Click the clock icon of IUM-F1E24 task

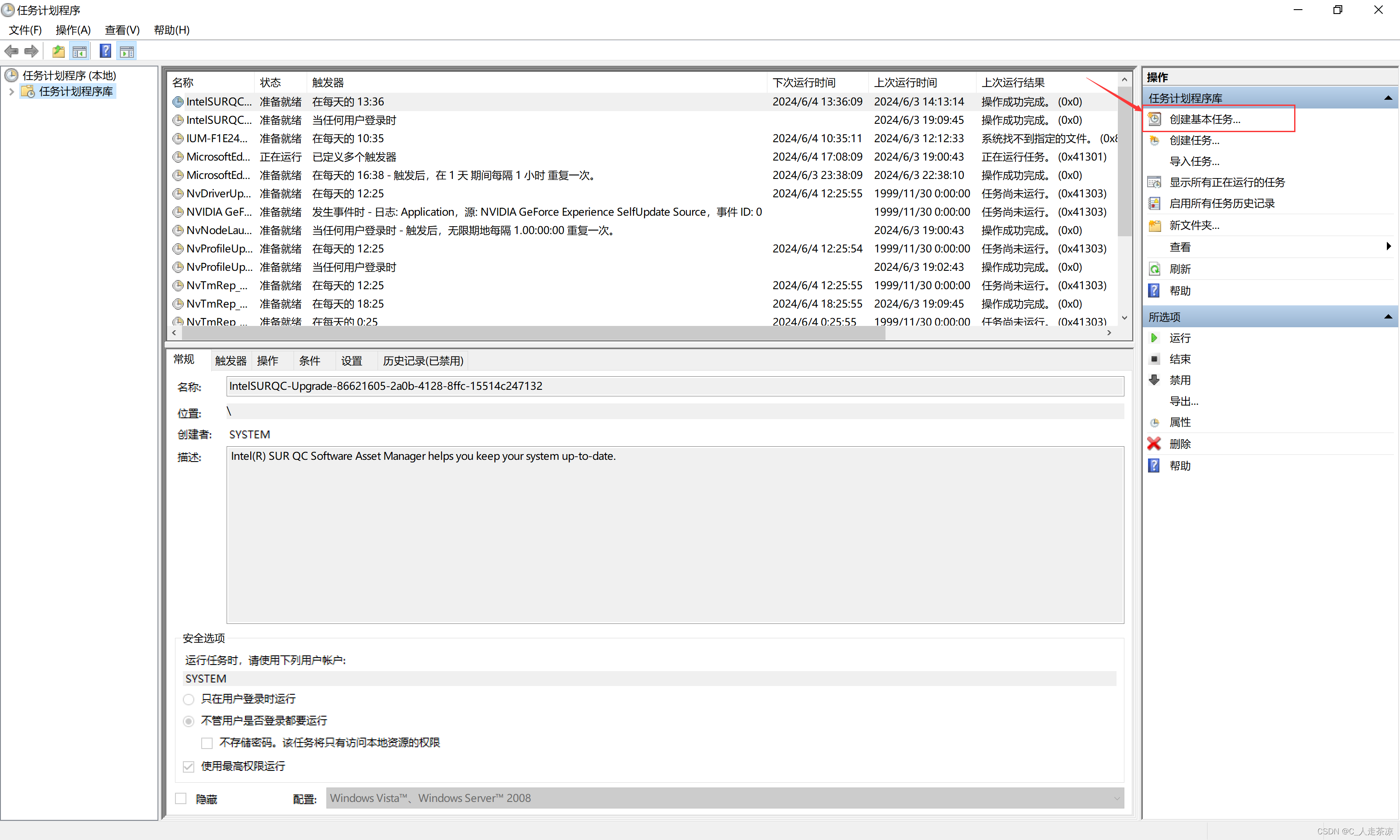click(x=178, y=139)
